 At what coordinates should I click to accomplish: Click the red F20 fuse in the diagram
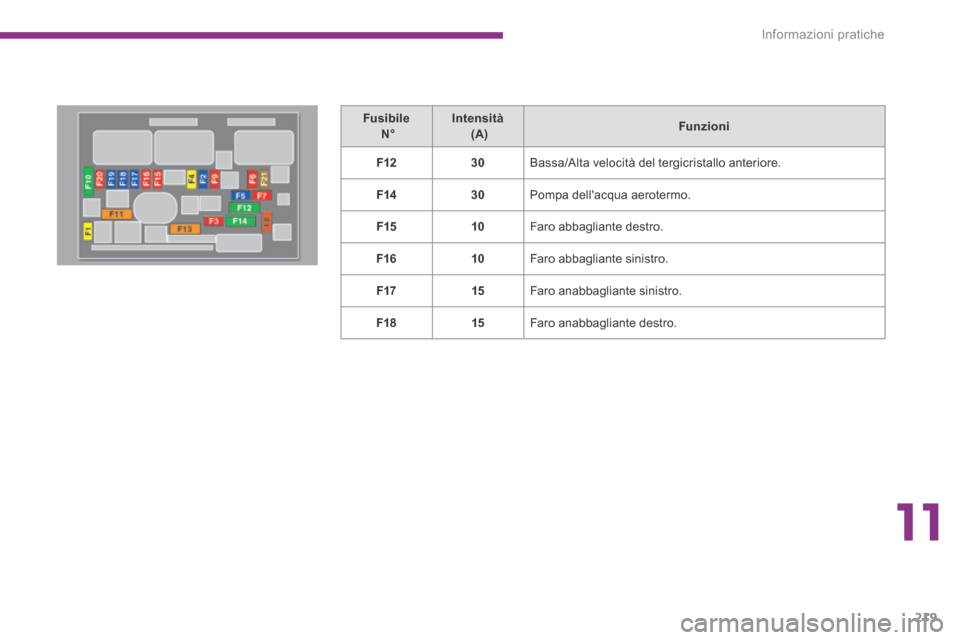[100, 178]
